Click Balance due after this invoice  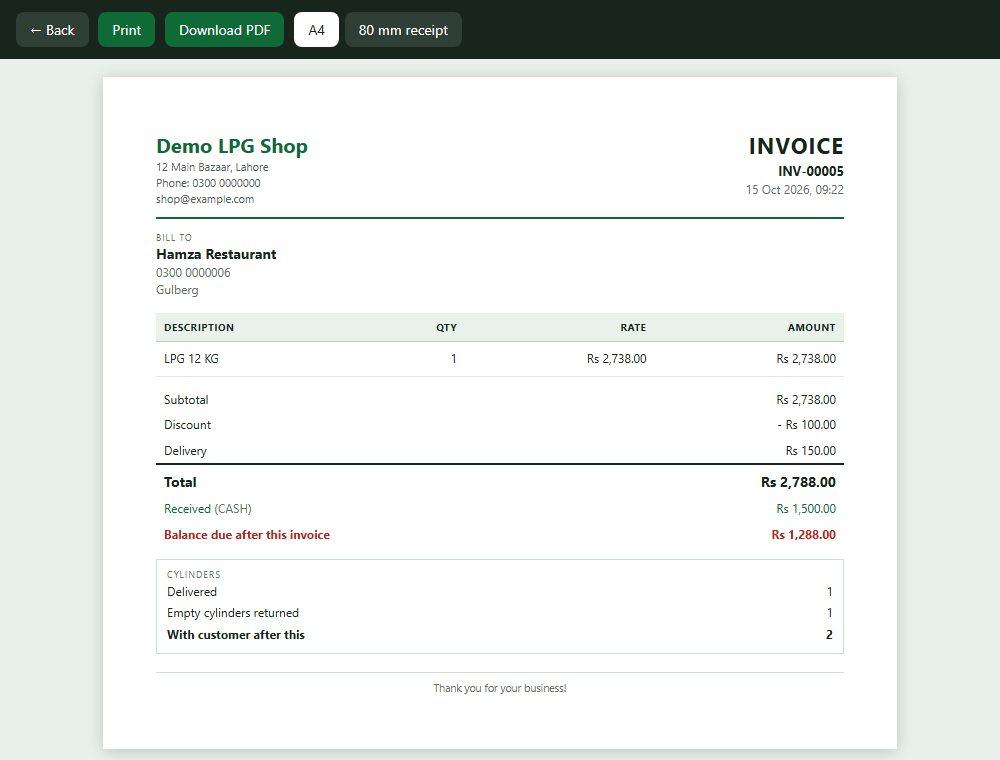(247, 535)
